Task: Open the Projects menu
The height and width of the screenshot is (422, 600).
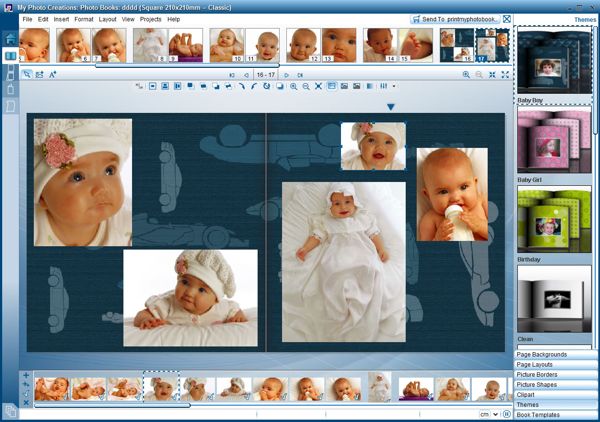Action: pyautogui.click(x=150, y=19)
